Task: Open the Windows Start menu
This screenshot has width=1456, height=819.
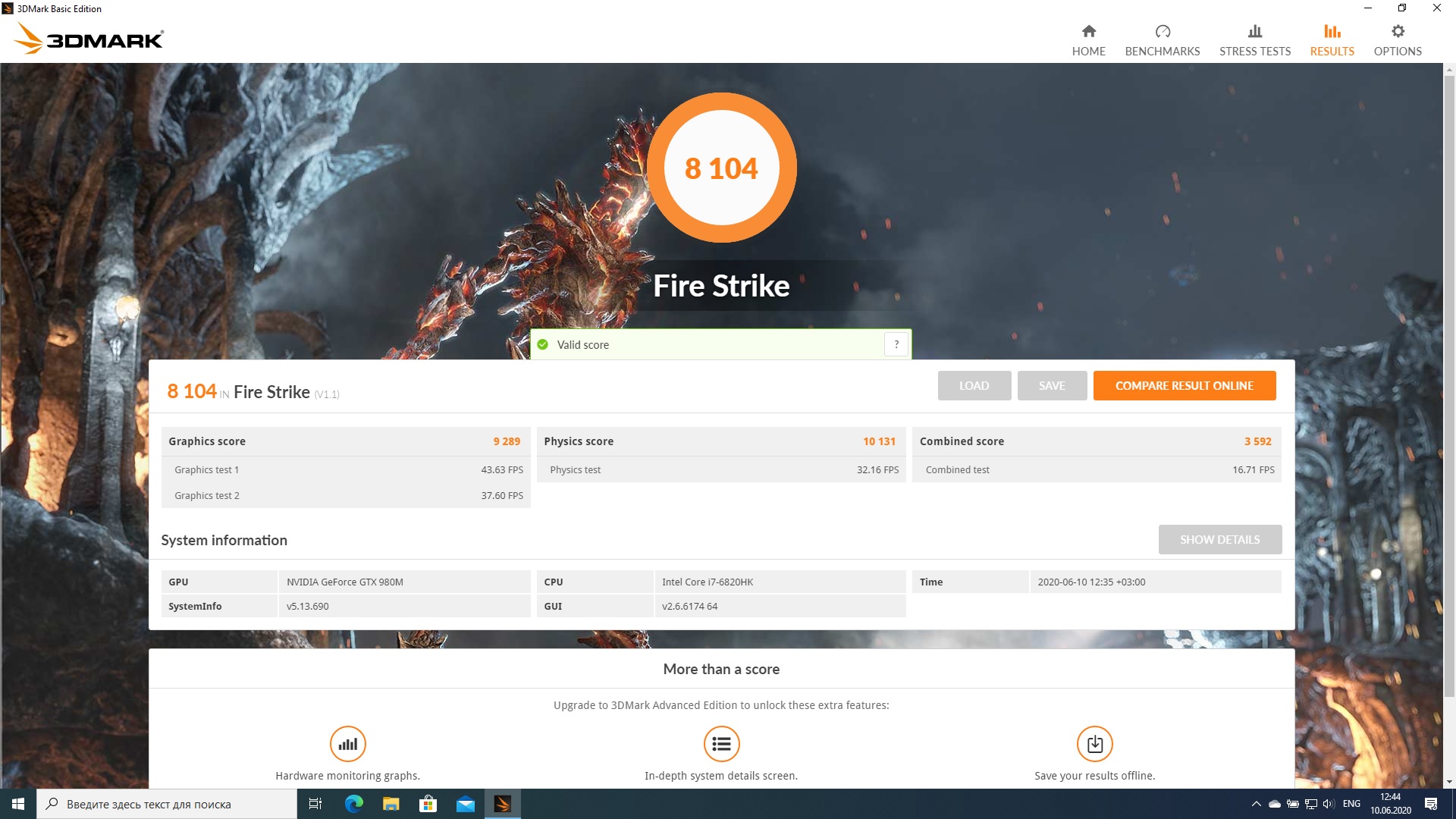Action: pyautogui.click(x=18, y=804)
